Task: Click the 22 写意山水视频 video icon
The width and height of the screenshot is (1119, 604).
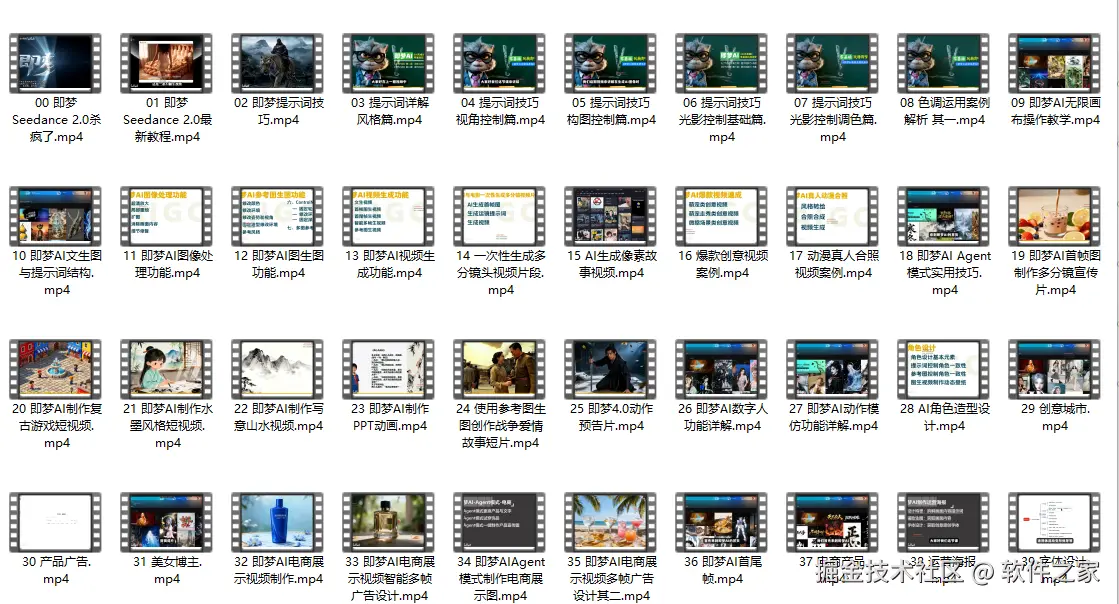Action: tap(278, 369)
